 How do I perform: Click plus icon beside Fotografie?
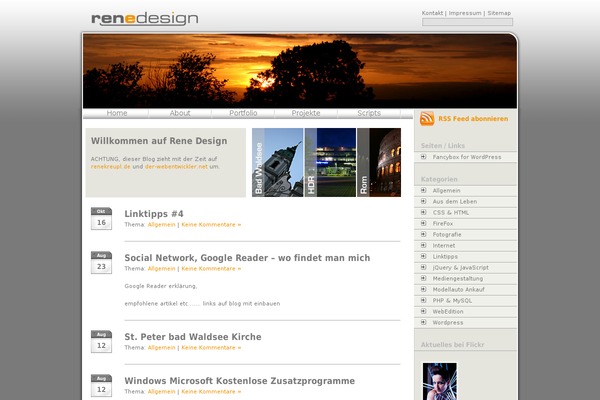point(424,235)
